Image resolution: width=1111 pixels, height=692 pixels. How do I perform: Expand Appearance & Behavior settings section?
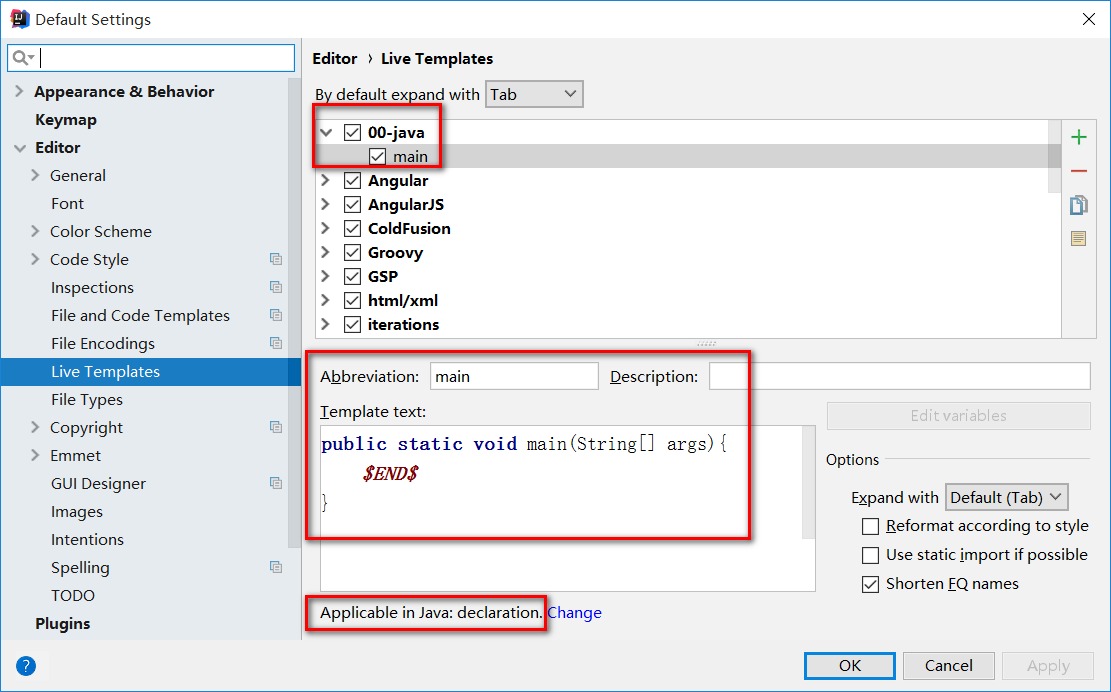19,91
